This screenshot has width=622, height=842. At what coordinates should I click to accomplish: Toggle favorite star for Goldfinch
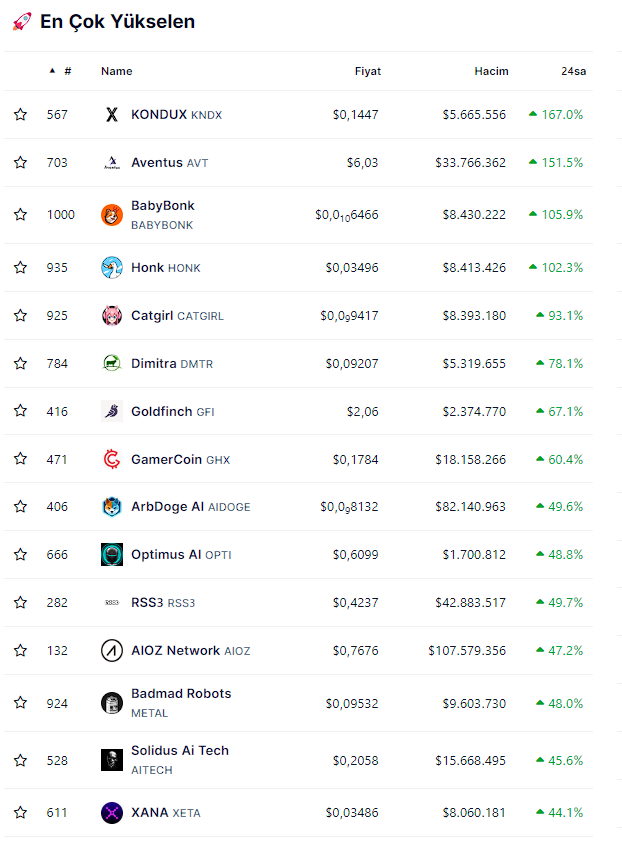click(x=21, y=411)
